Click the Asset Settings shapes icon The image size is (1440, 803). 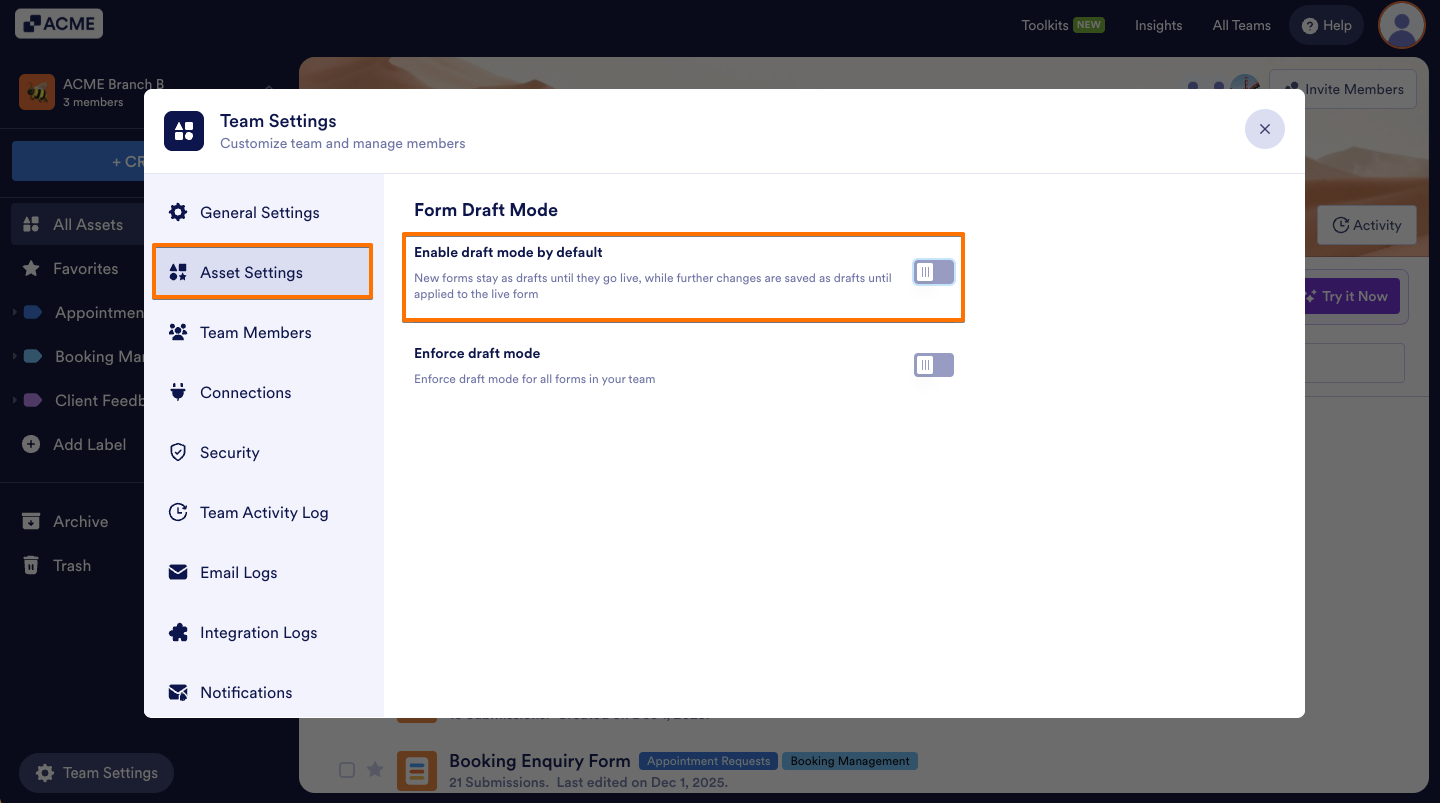coord(178,272)
